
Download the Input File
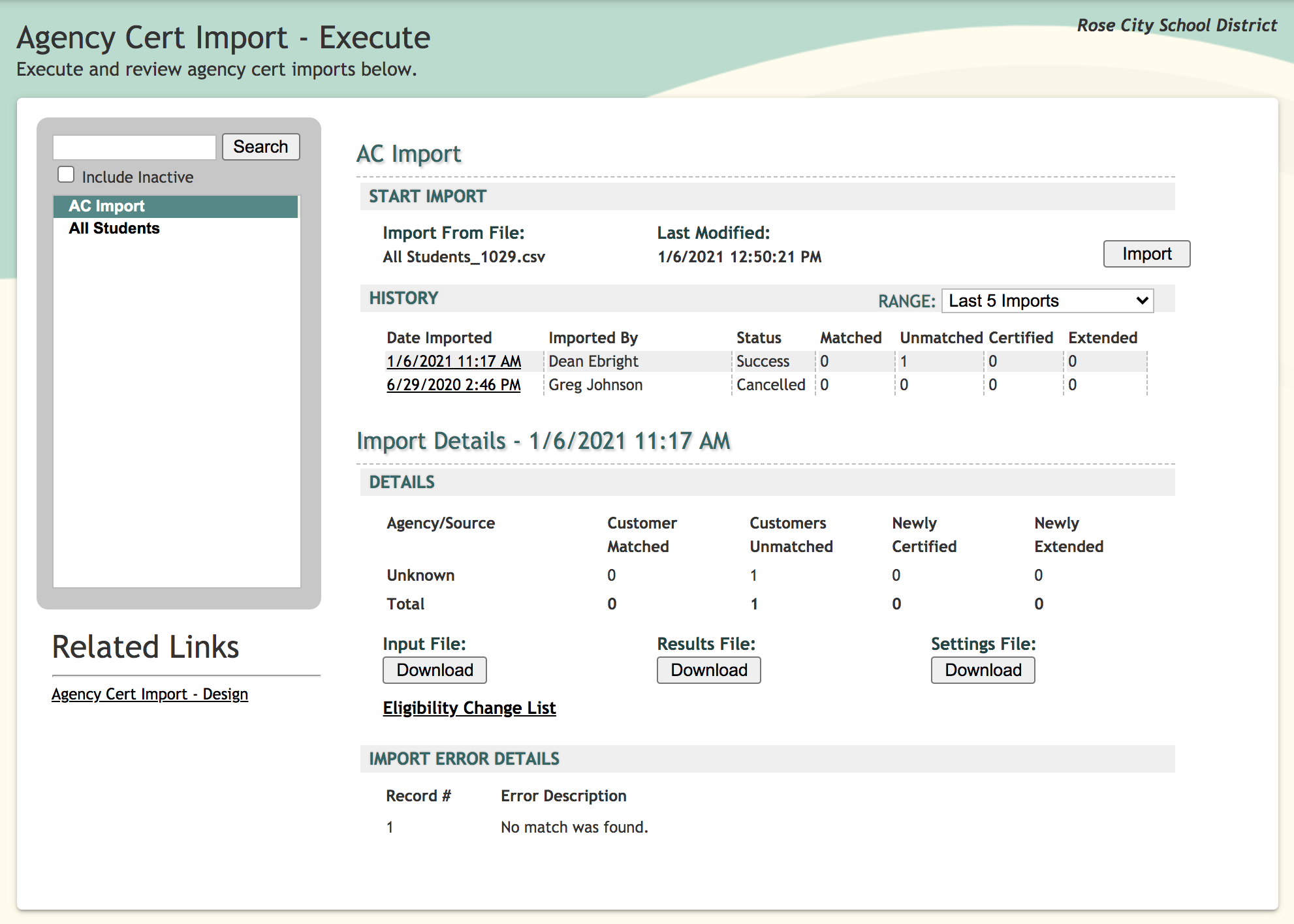coord(434,670)
